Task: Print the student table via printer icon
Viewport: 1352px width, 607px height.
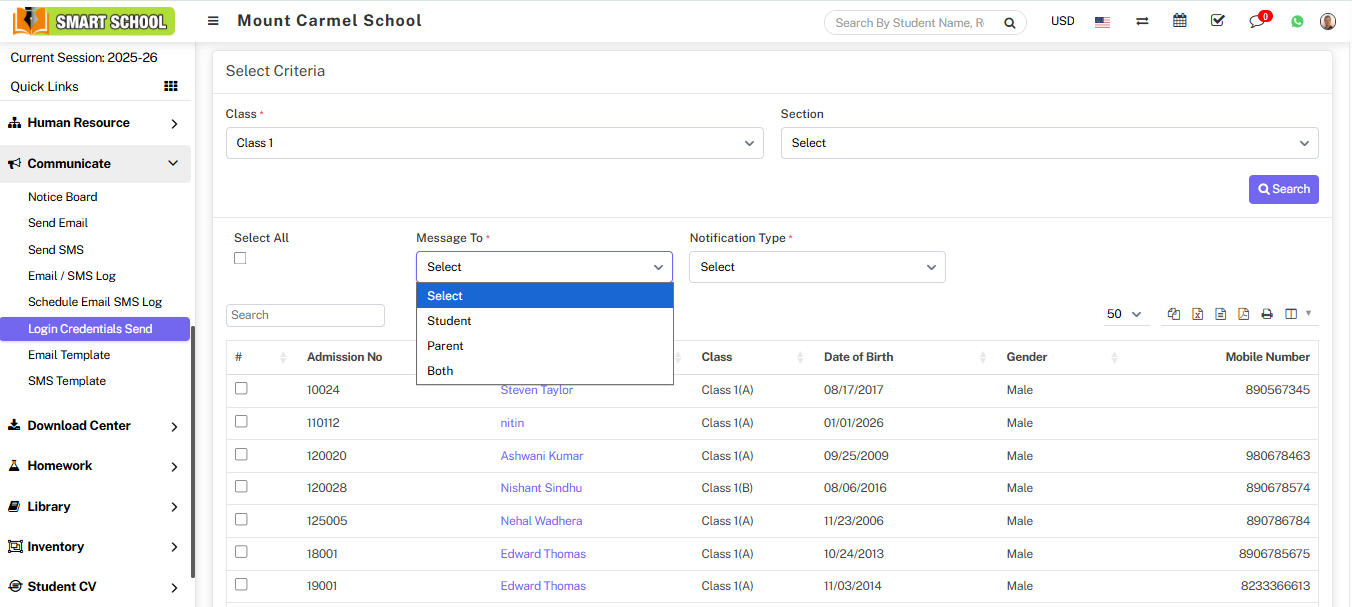Action: coord(1267,314)
